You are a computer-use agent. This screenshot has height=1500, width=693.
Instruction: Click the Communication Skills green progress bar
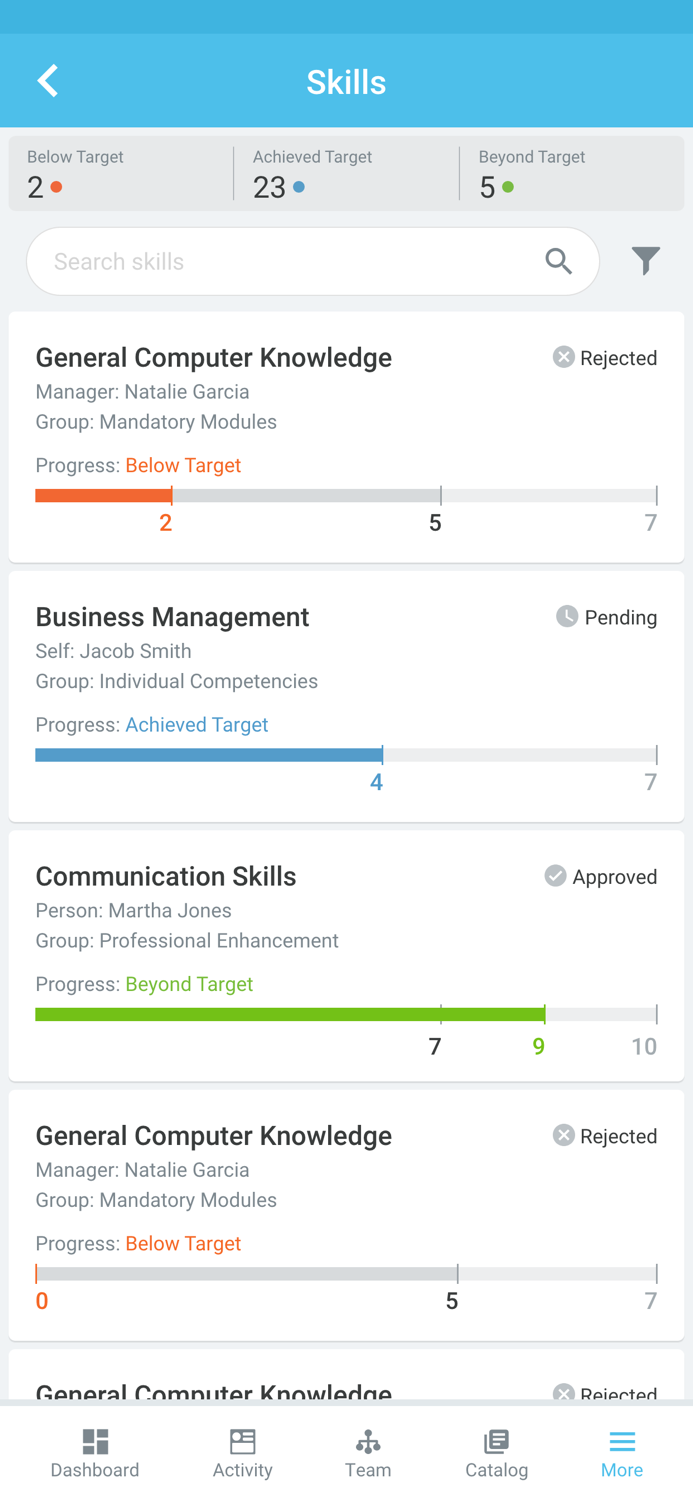point(290,1014)
